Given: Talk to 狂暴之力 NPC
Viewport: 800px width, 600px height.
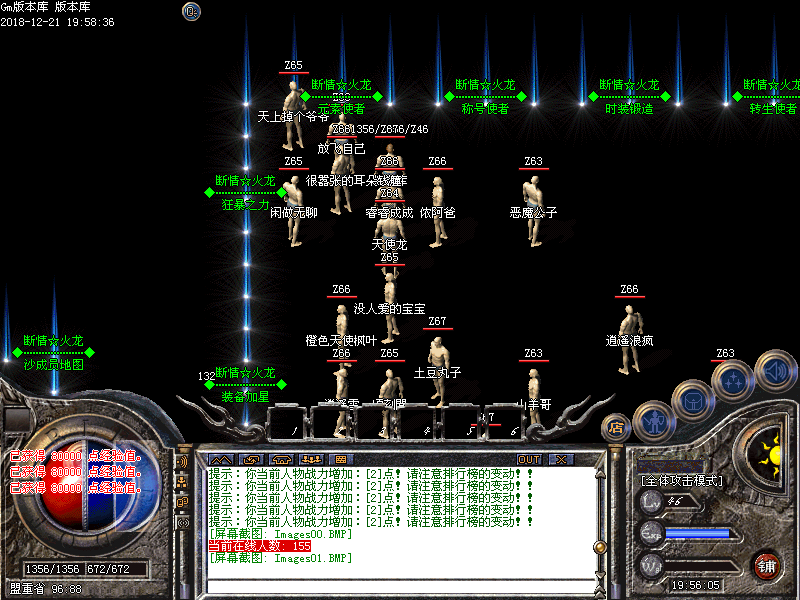Looking at the screenshot, I should 245,205.
